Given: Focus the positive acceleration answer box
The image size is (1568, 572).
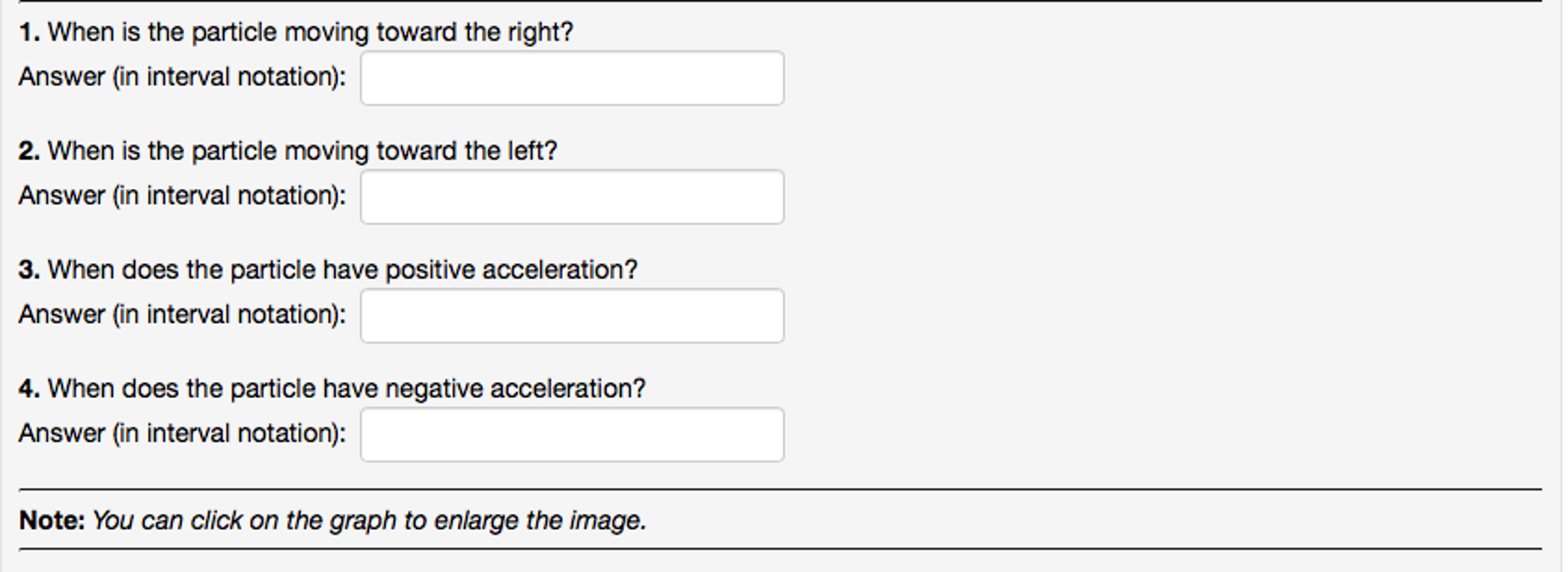Looking at the screenshot, I should (x=572, y=316).
